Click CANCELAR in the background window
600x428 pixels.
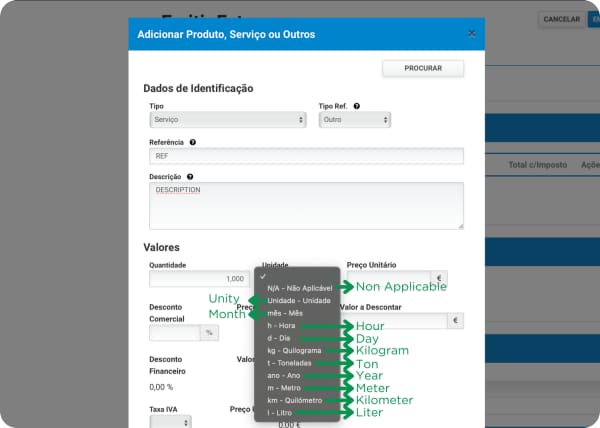pos(562,19)
